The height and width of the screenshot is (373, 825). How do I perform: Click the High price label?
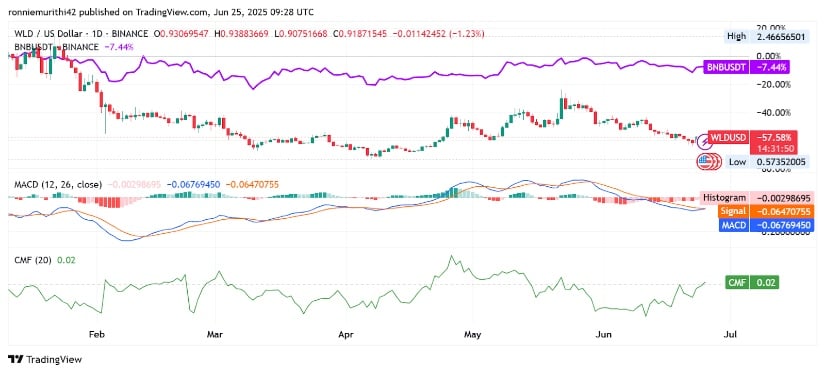coord(737,36)
